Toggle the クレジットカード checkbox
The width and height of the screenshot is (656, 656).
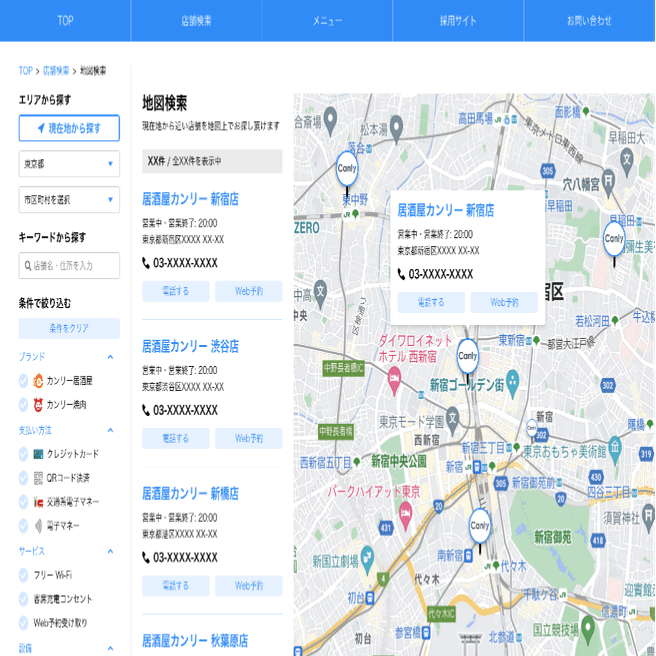23,454
